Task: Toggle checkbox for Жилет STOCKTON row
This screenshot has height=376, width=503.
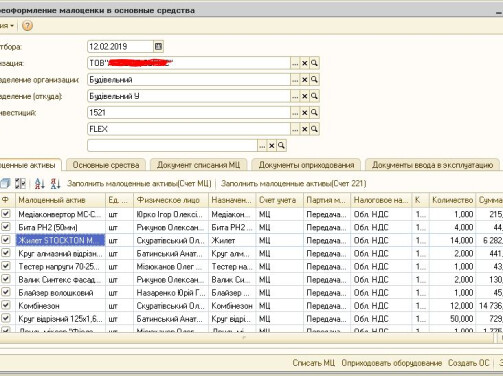Action: coord(6,240)
